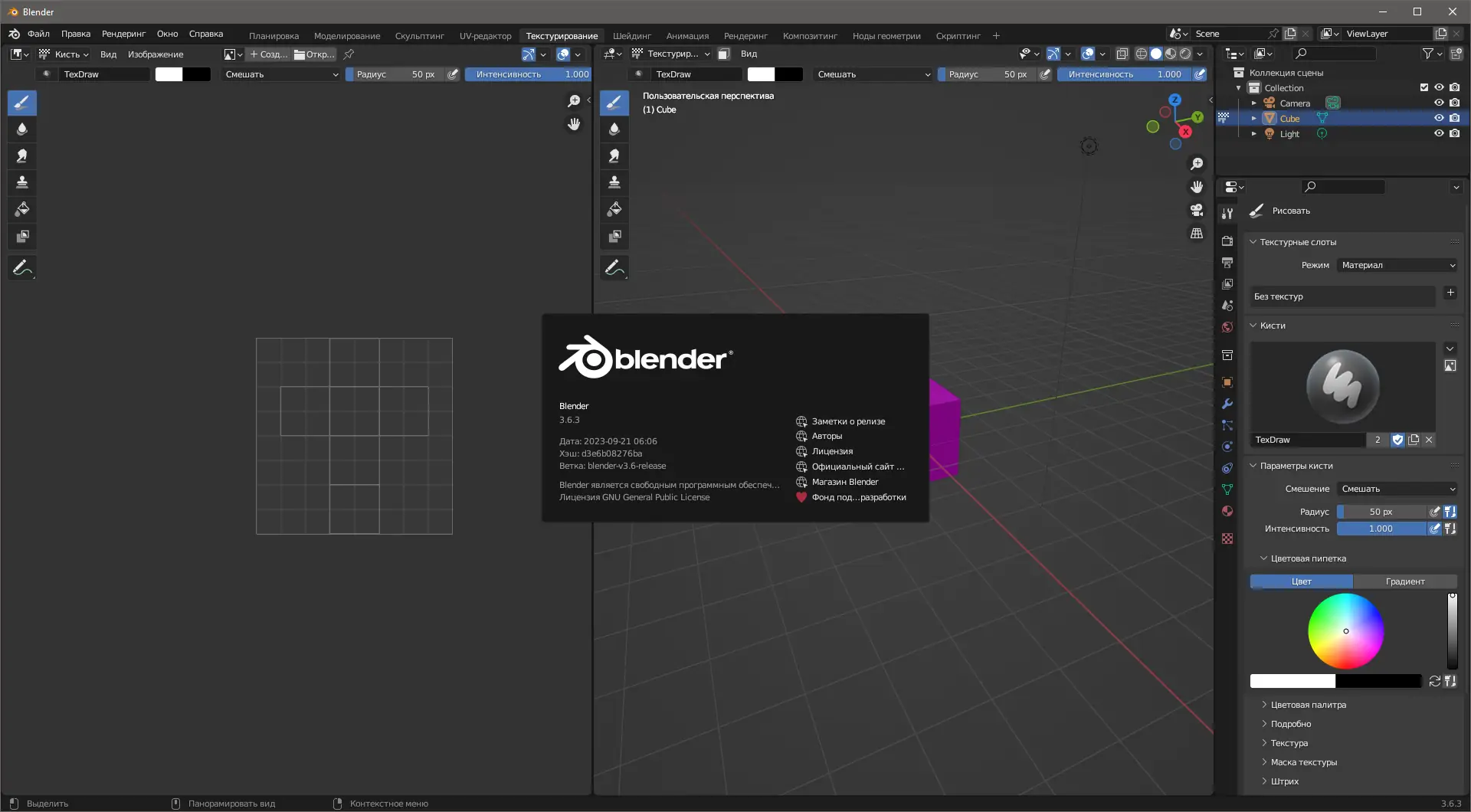Click the image editor zoom magnifier icon
This screenshot has width=1471, height=812.
pyautogui.click(x=574, y=101)
